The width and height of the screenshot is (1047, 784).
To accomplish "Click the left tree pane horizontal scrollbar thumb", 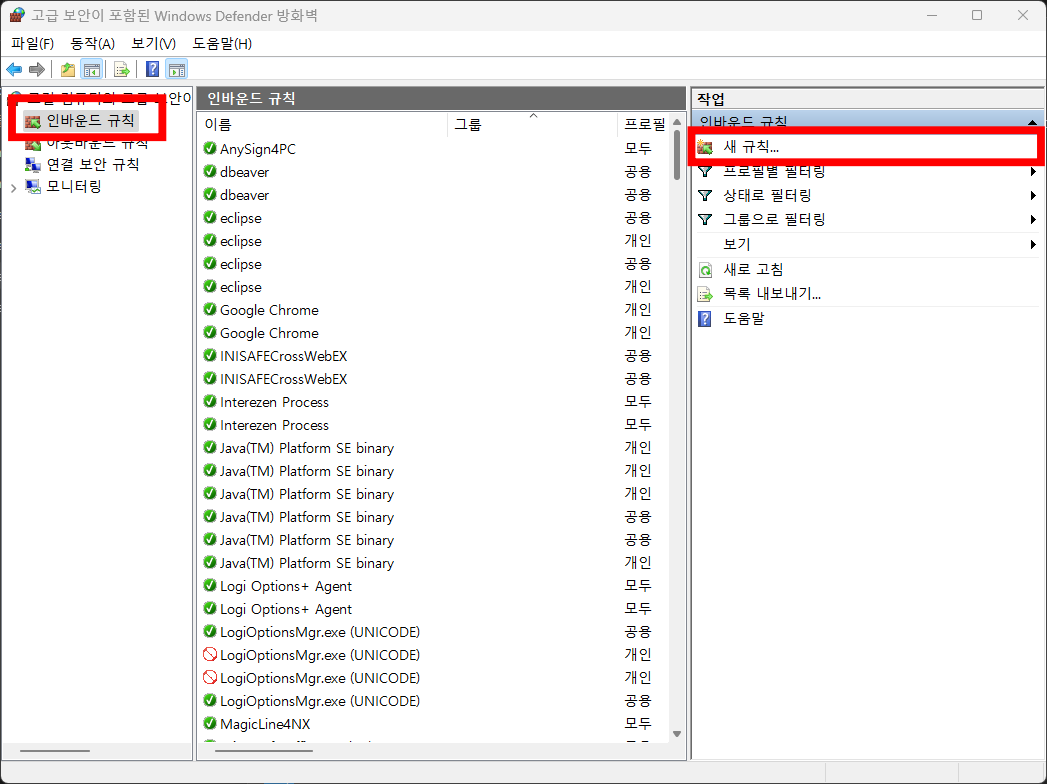I will [55, 751].
